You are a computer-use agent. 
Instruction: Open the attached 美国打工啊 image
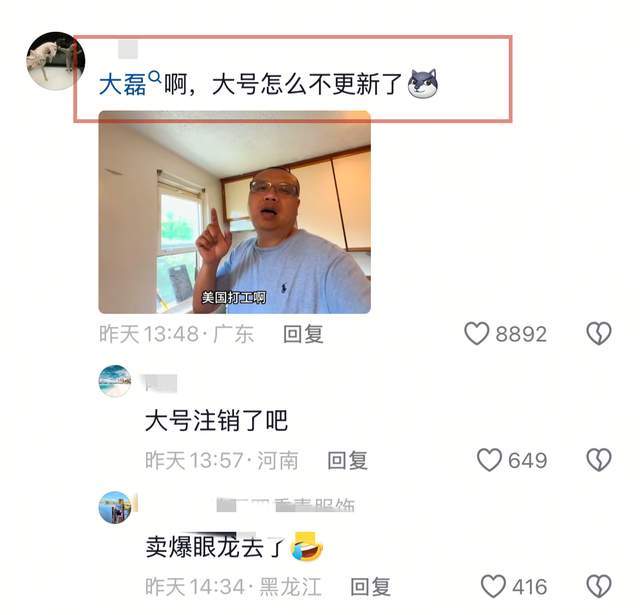coord(235,212)
